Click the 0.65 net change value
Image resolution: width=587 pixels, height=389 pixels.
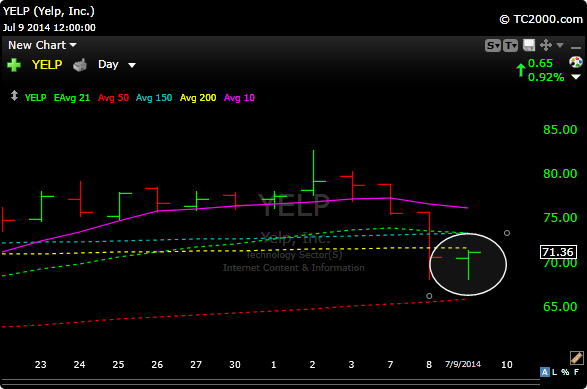(540, 63)
